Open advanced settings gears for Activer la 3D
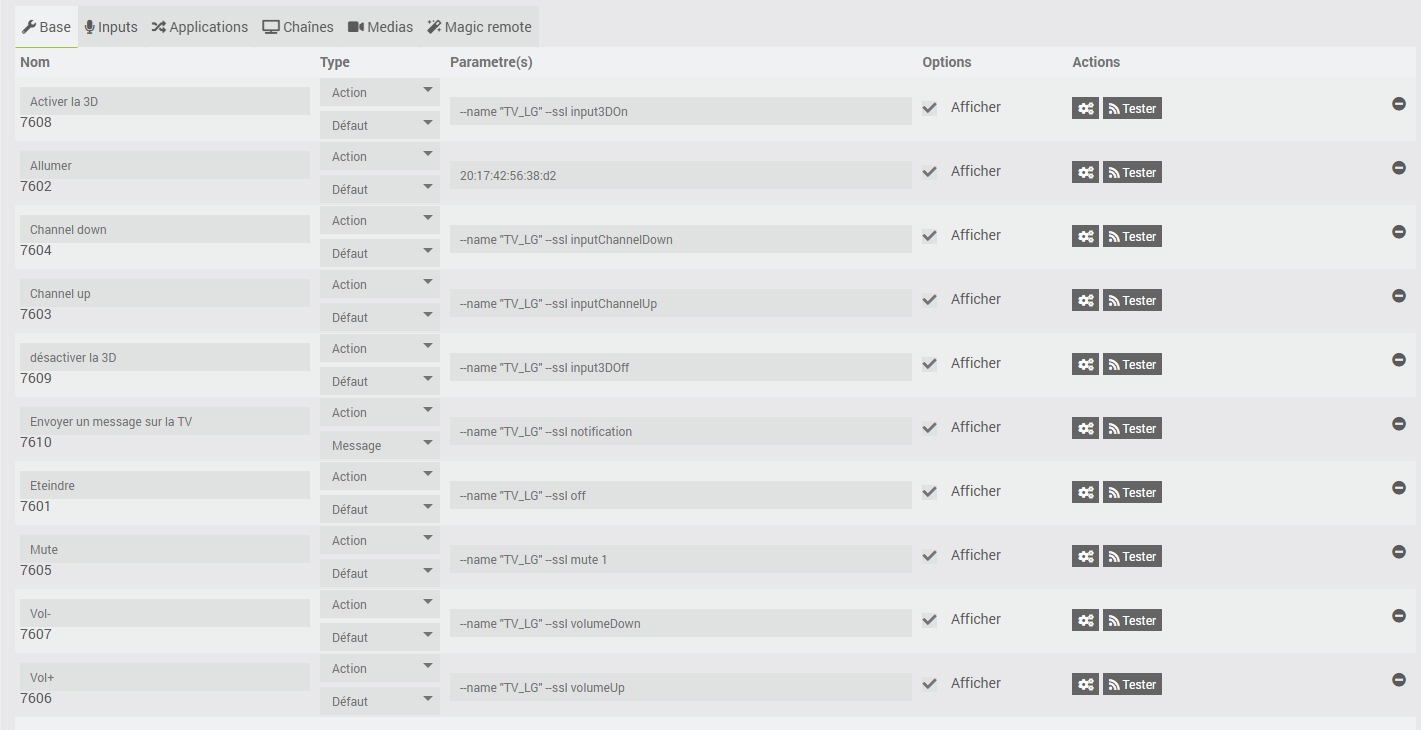1421x730 pixels. (x=1085, y=109)
